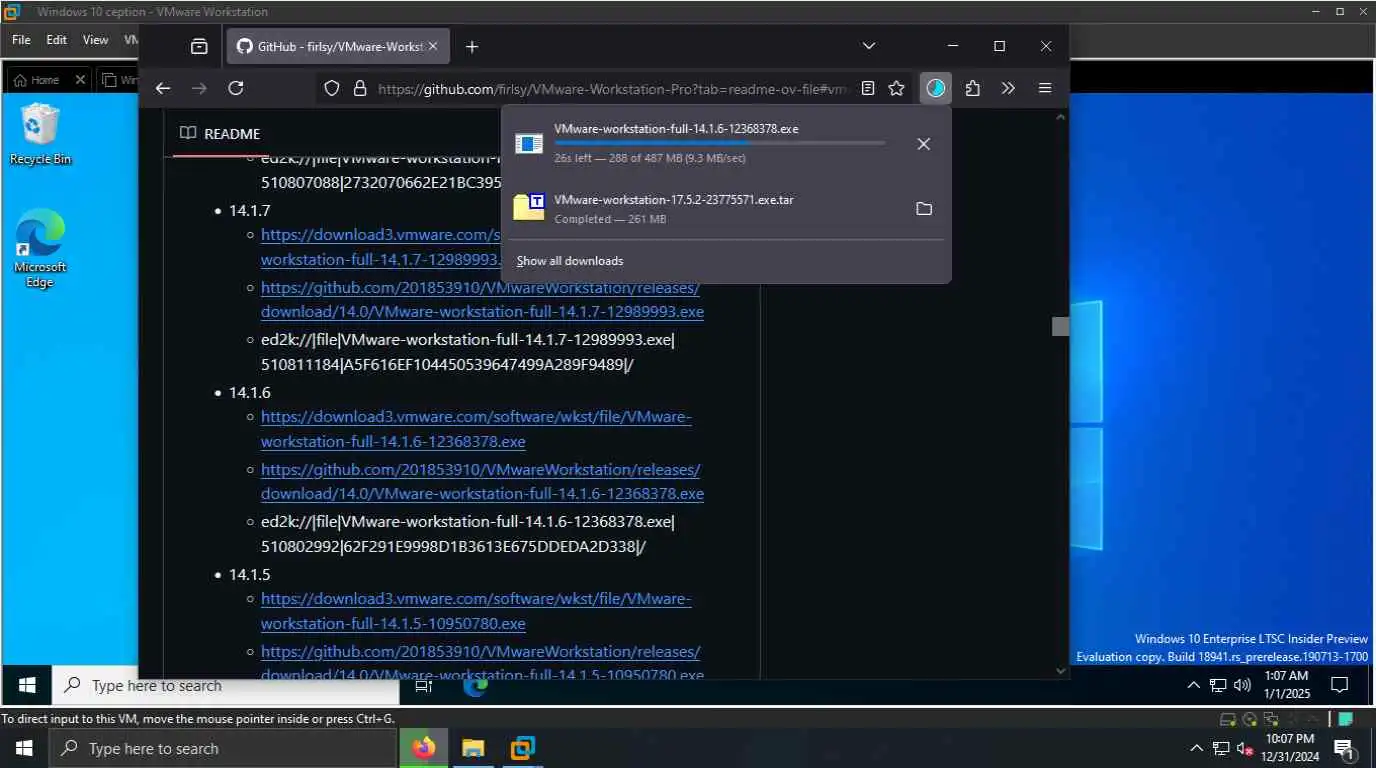Open Firefox Extensions puzzle icon

[972, 88]
